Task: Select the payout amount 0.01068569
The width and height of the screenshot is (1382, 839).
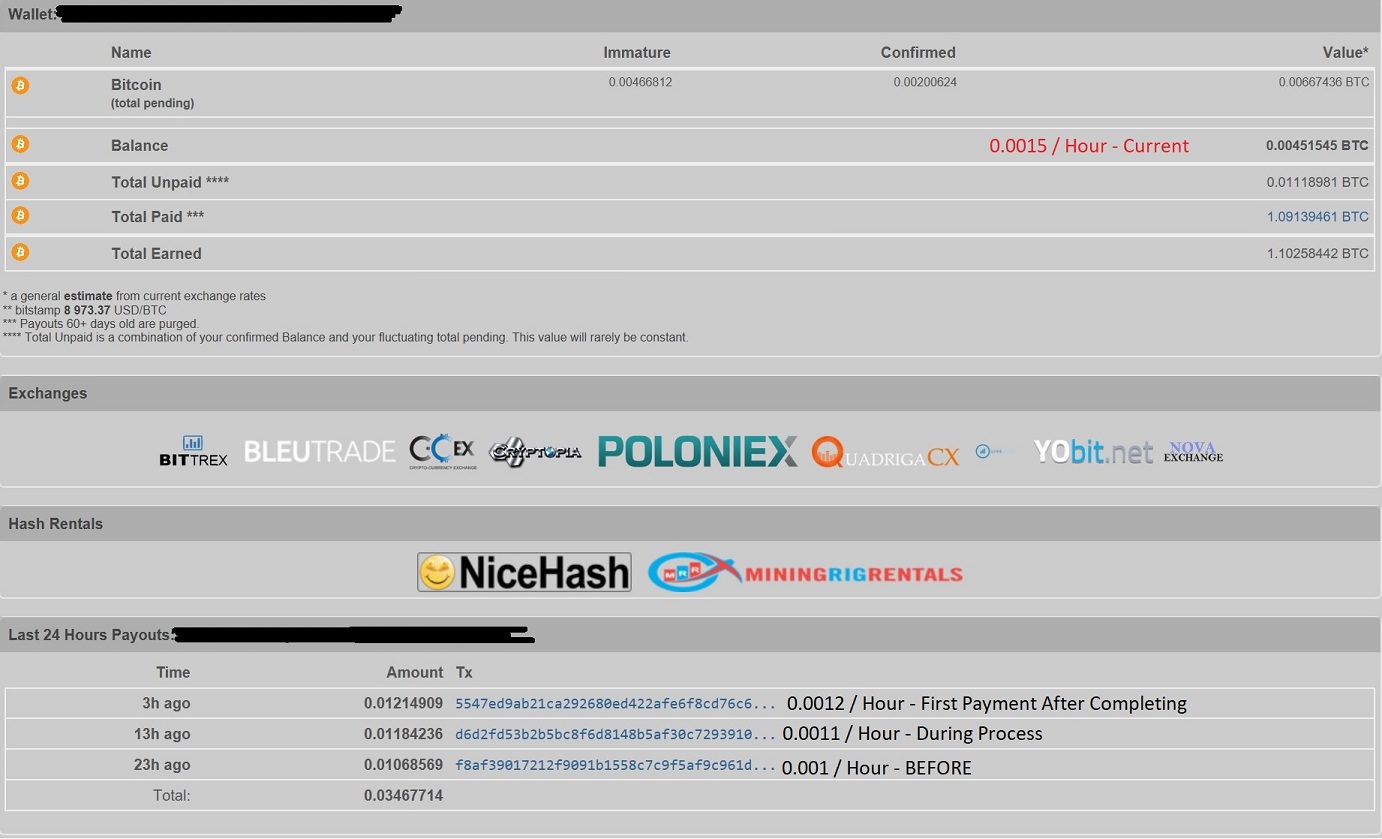Action: pos(403,766)
